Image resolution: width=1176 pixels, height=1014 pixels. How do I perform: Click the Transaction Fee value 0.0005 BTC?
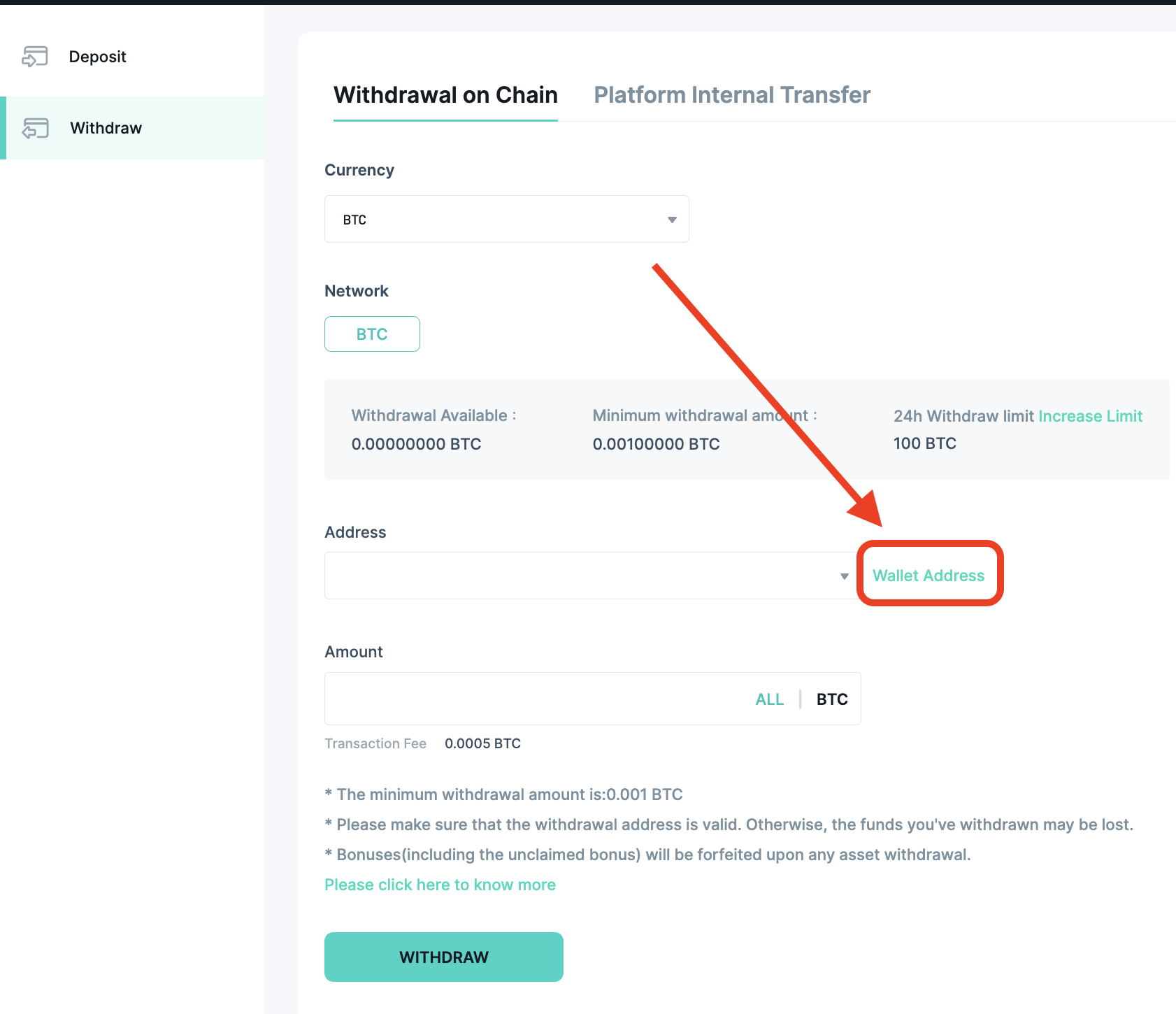482,743
